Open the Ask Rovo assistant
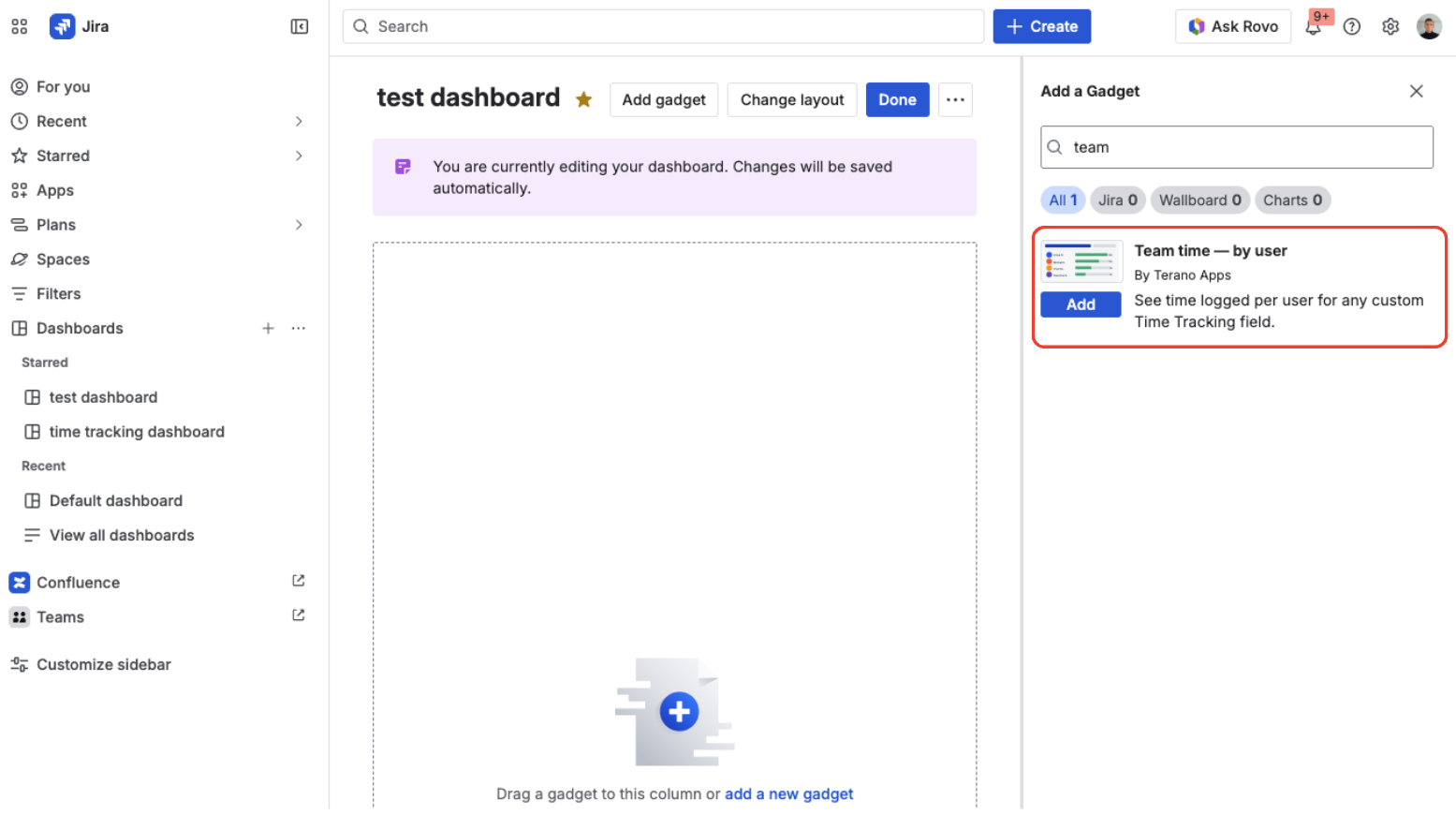 pos(1232,26)
